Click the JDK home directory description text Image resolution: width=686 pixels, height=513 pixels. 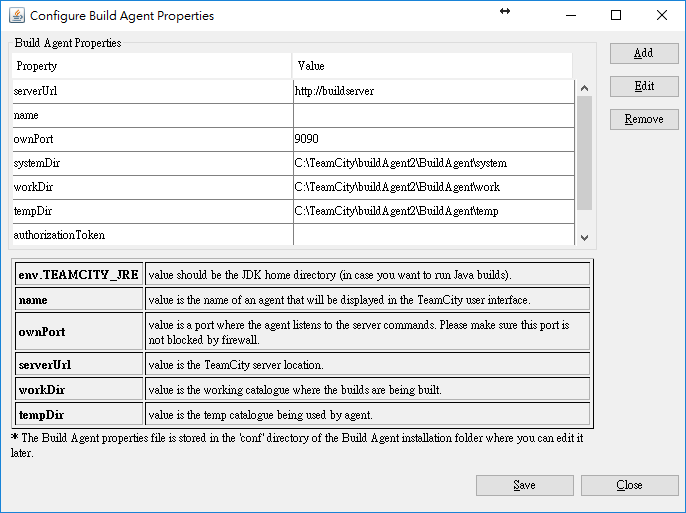[x=330, y=275]
